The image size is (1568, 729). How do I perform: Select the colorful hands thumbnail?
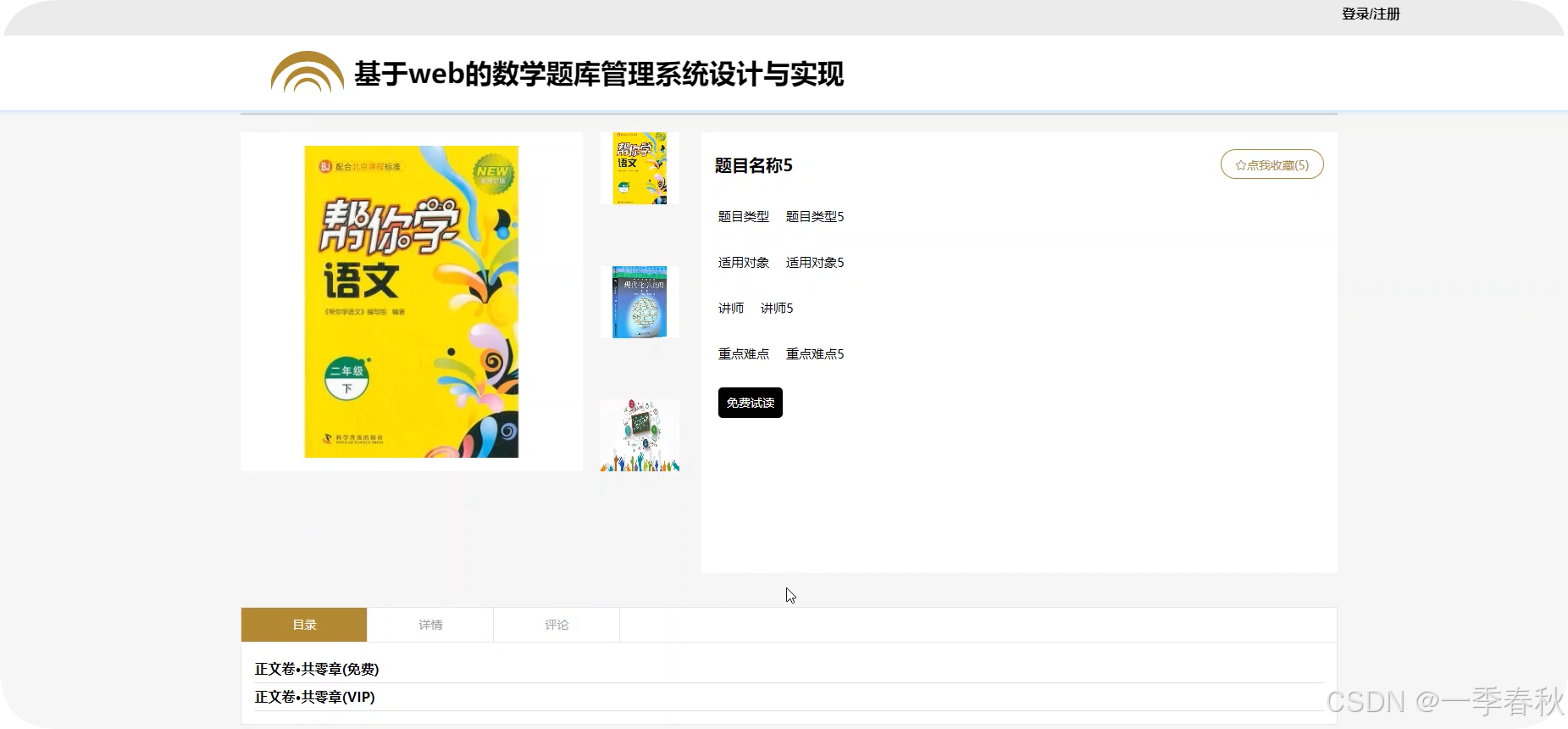coord(640,436)
